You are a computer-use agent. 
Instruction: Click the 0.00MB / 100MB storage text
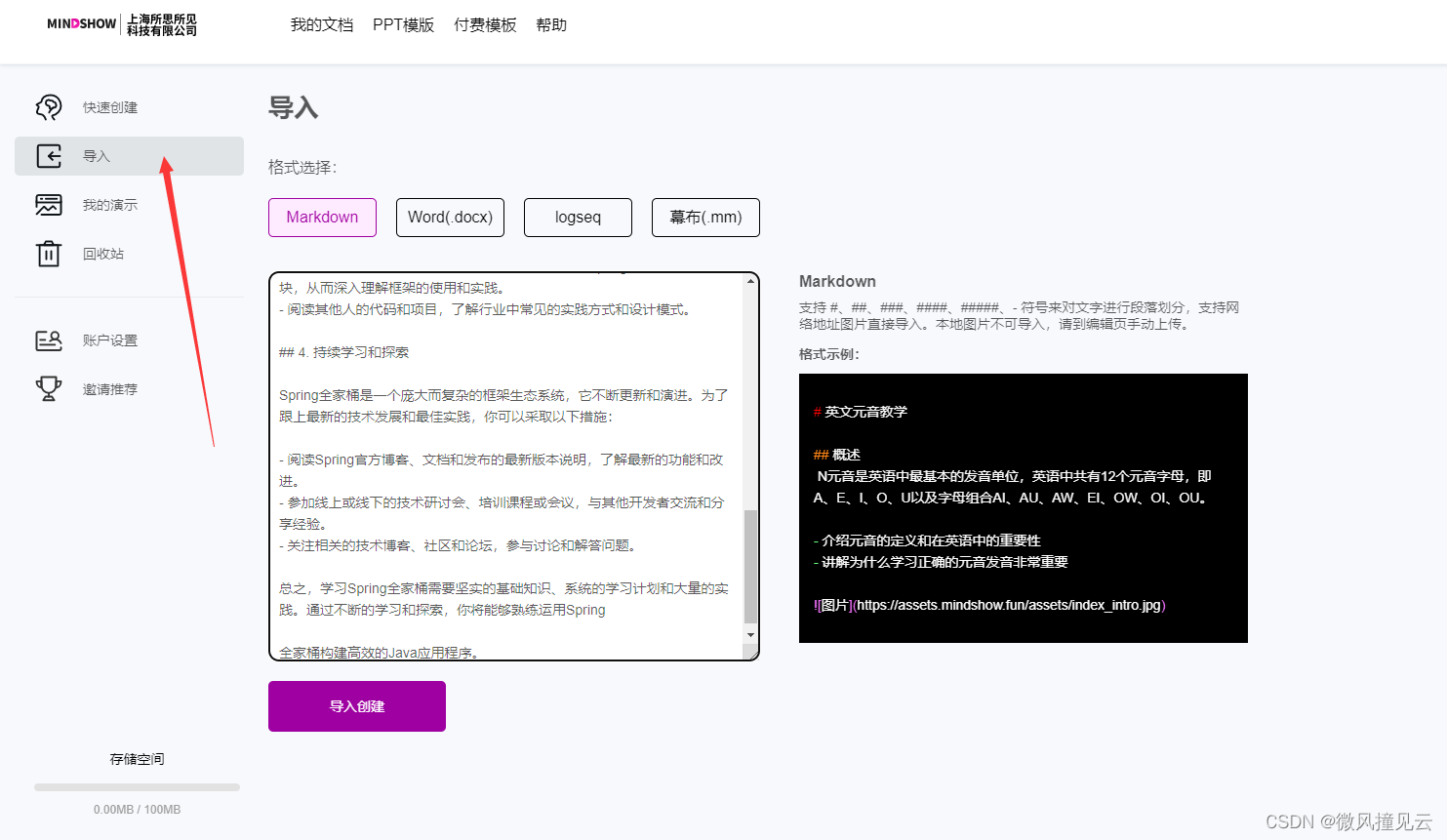click(x=137, y=810)
